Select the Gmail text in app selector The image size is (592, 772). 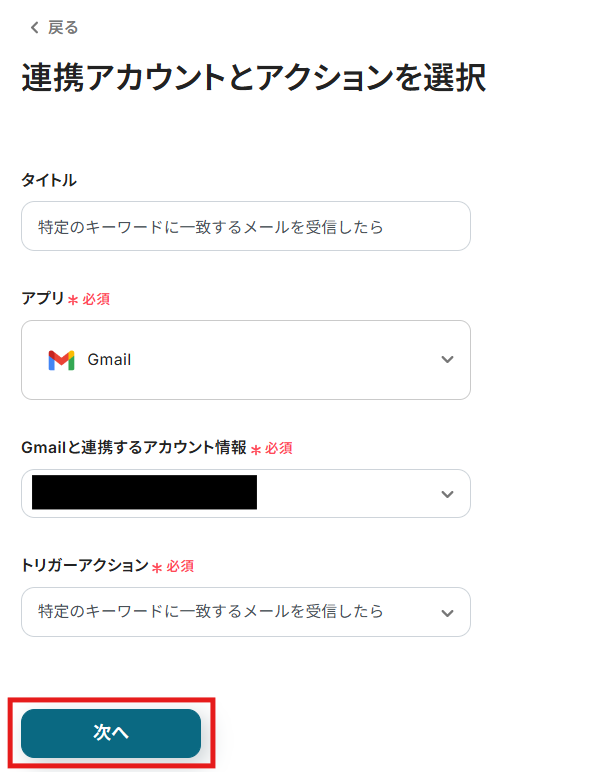[x=109, y=360]
